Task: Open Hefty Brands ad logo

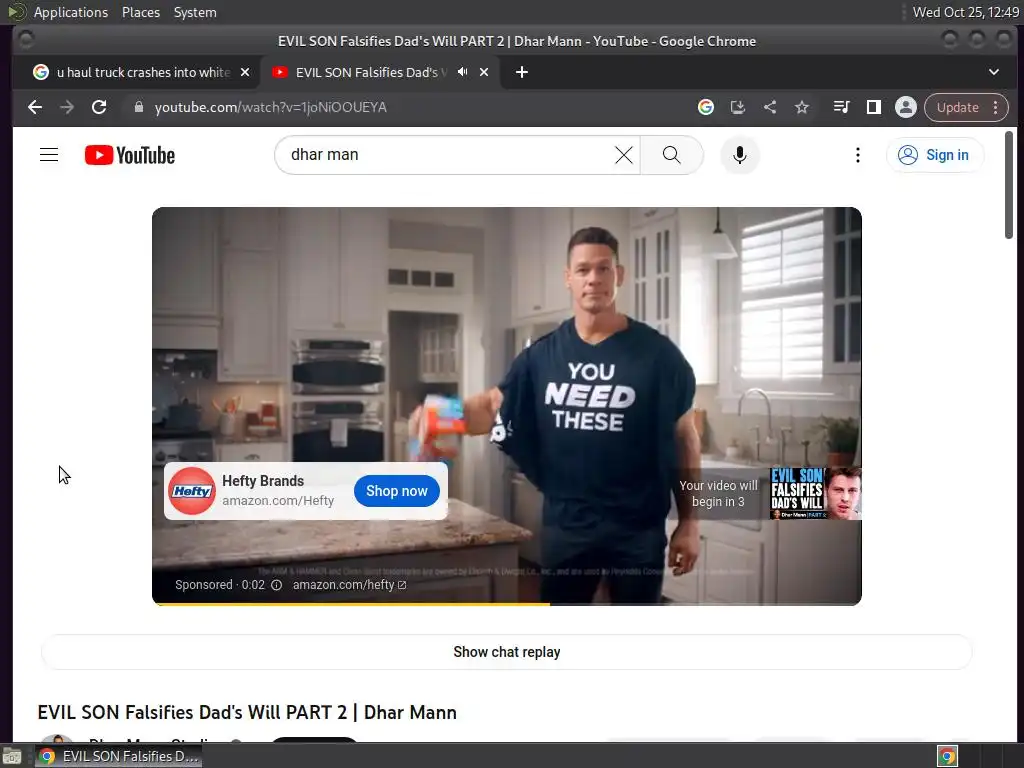Action: click(192, 491)
